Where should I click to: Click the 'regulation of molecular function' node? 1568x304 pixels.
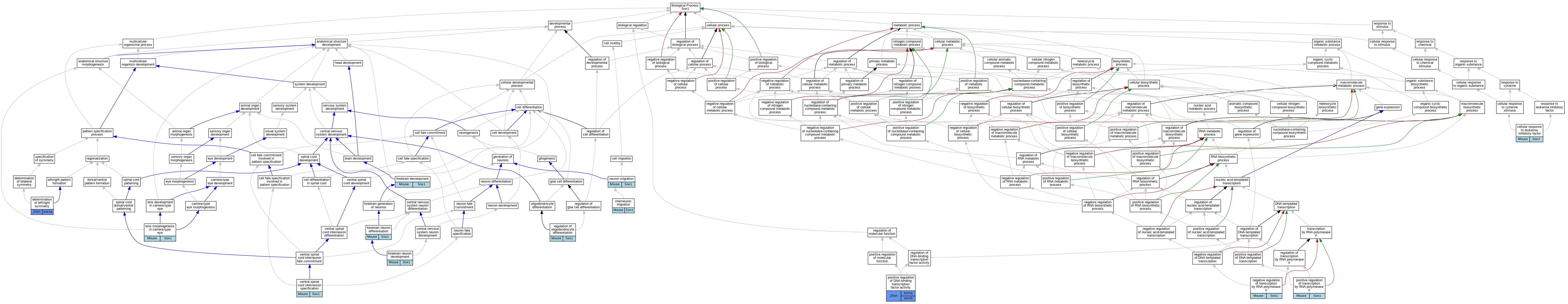pyautogui.click(x=881, y=232)
